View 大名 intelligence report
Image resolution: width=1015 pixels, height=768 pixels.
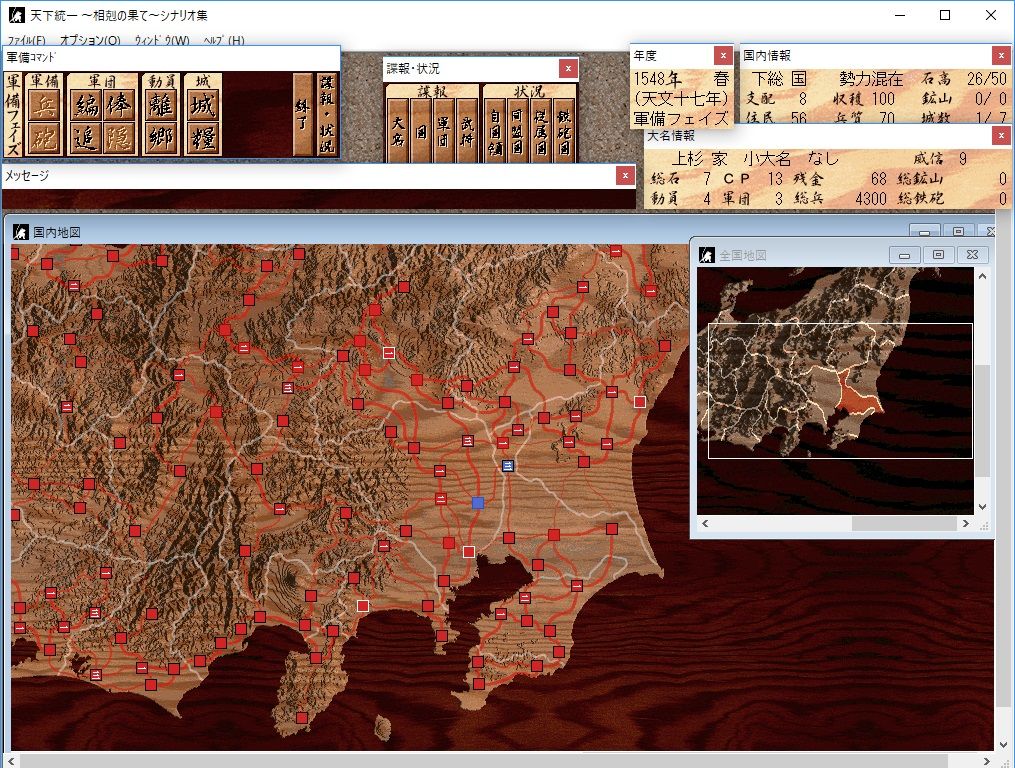click(398, 131)
